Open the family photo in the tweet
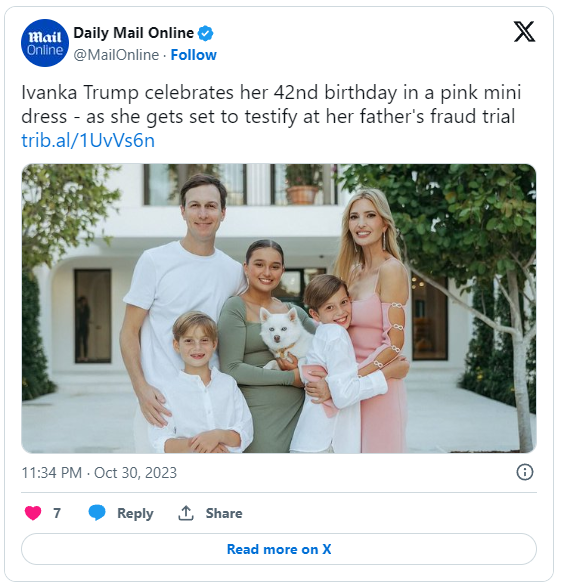 279,308
